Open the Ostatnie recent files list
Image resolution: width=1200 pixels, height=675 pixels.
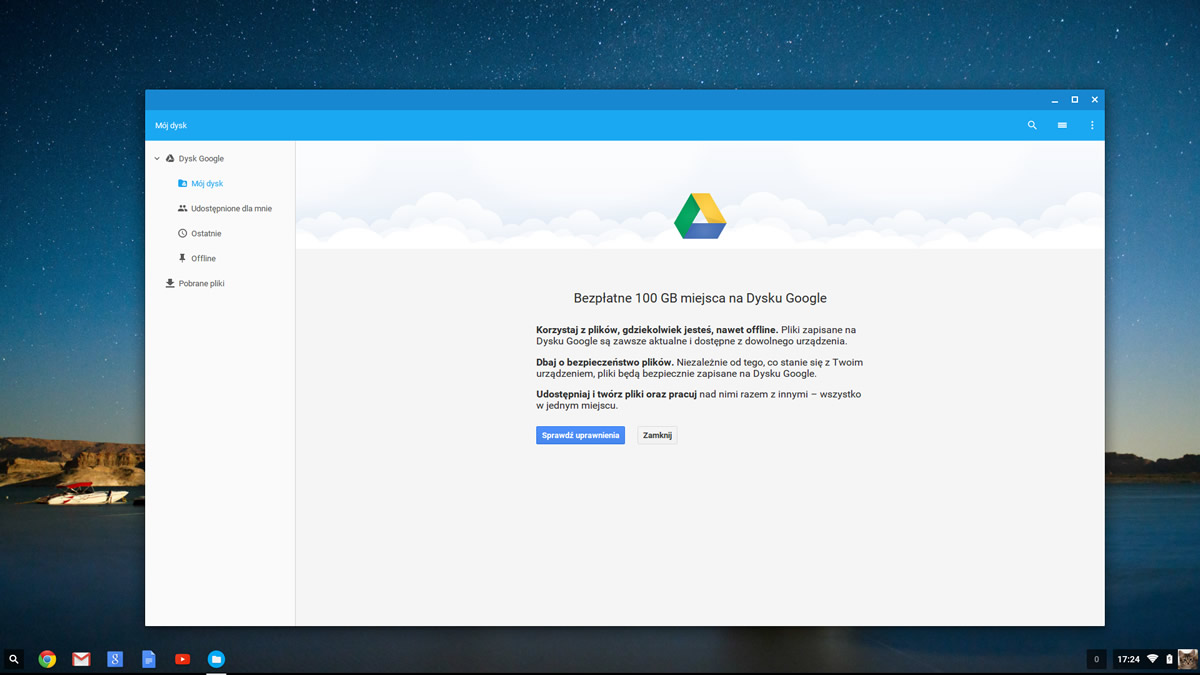tap(206, 233)
